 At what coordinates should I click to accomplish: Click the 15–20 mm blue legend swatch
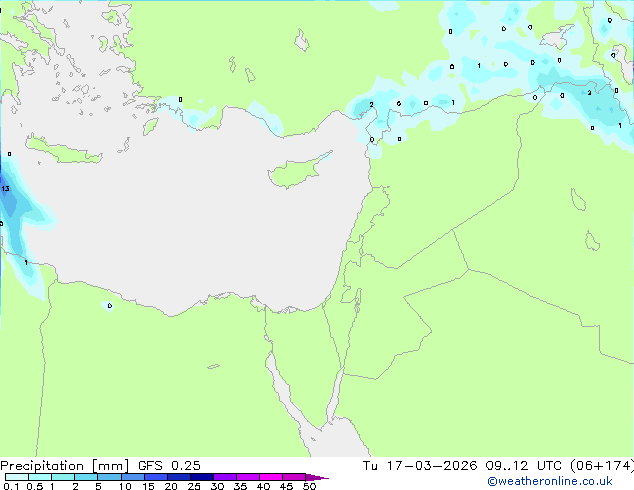click(x=155, y=477)
